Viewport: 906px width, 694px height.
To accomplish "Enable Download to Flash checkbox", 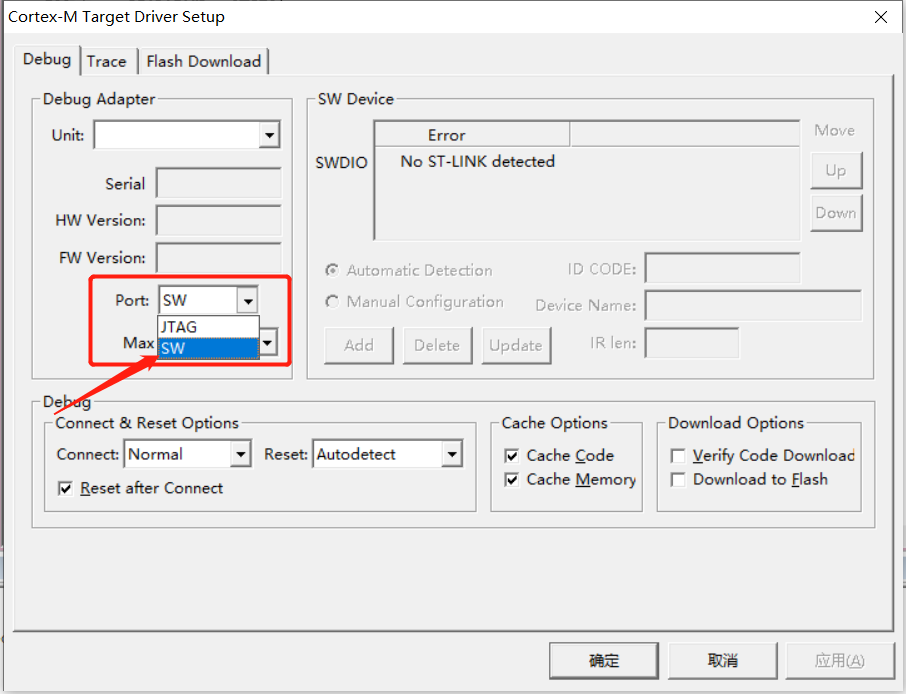I will [678, 480].
